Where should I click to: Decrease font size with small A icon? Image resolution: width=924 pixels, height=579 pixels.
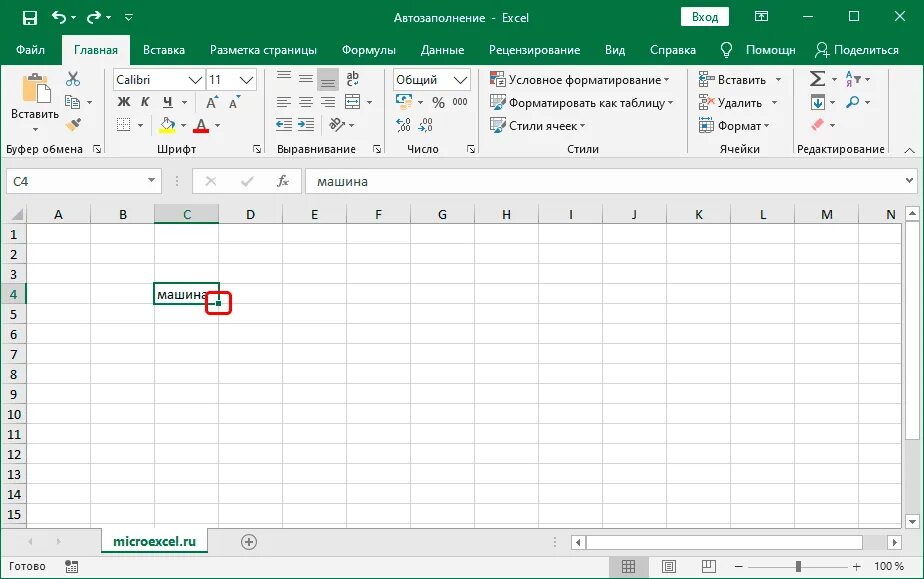pos(234,102)
